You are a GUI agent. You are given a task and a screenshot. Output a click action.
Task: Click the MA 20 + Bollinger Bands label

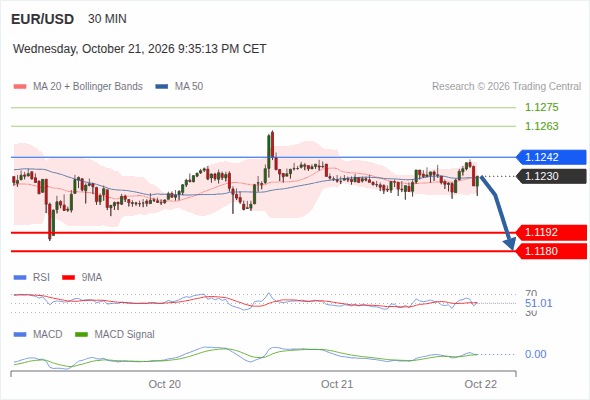(88, 87)
